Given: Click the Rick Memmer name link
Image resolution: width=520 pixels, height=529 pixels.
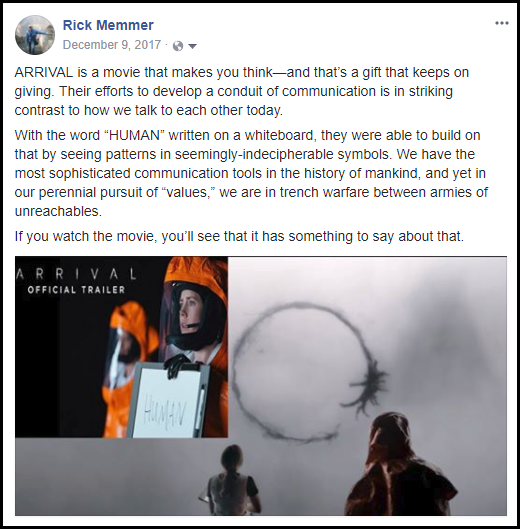Looking at the screenshot, I should [108, 25].
